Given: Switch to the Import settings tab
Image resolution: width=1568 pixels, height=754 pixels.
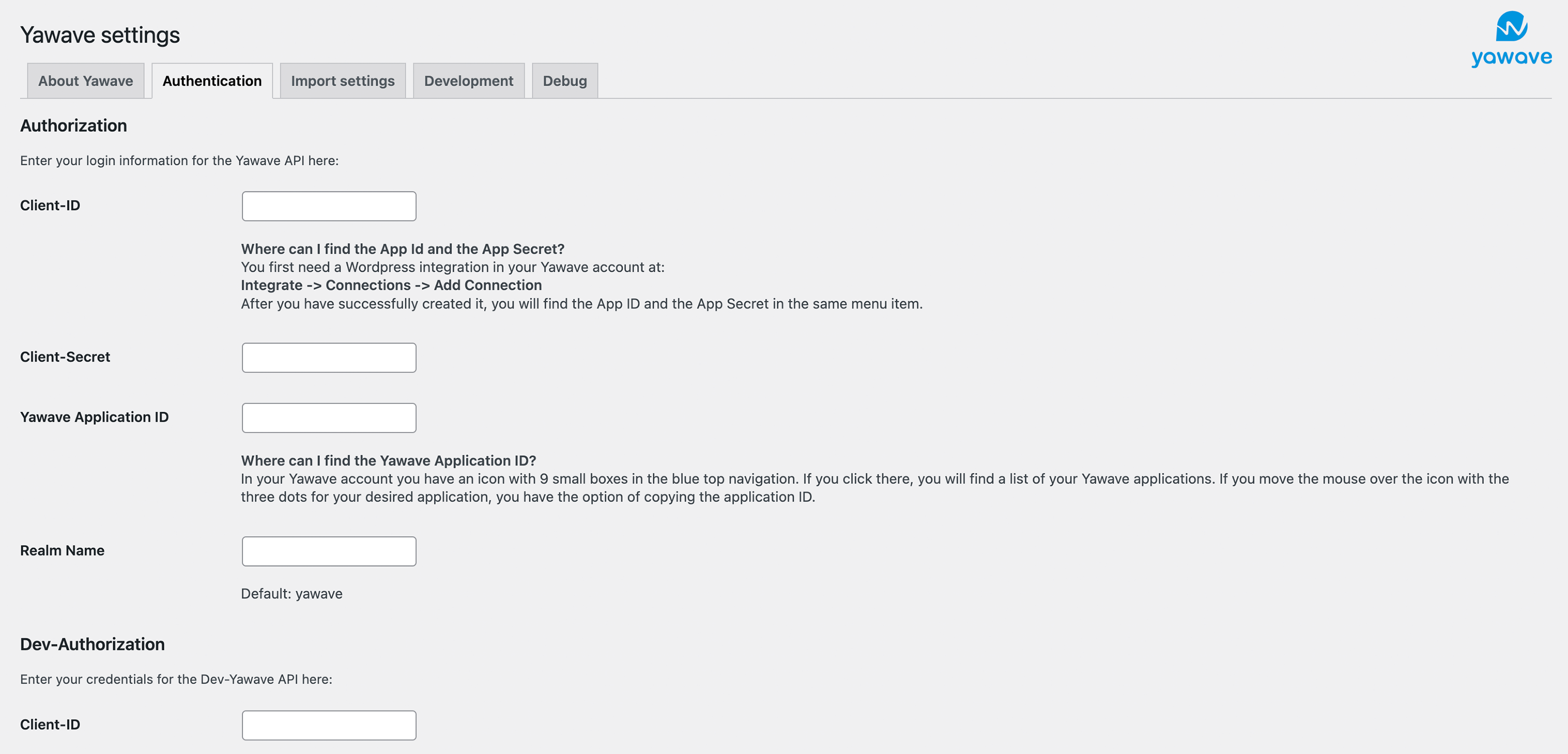Looking at the screenshot, I should point(342,81).
